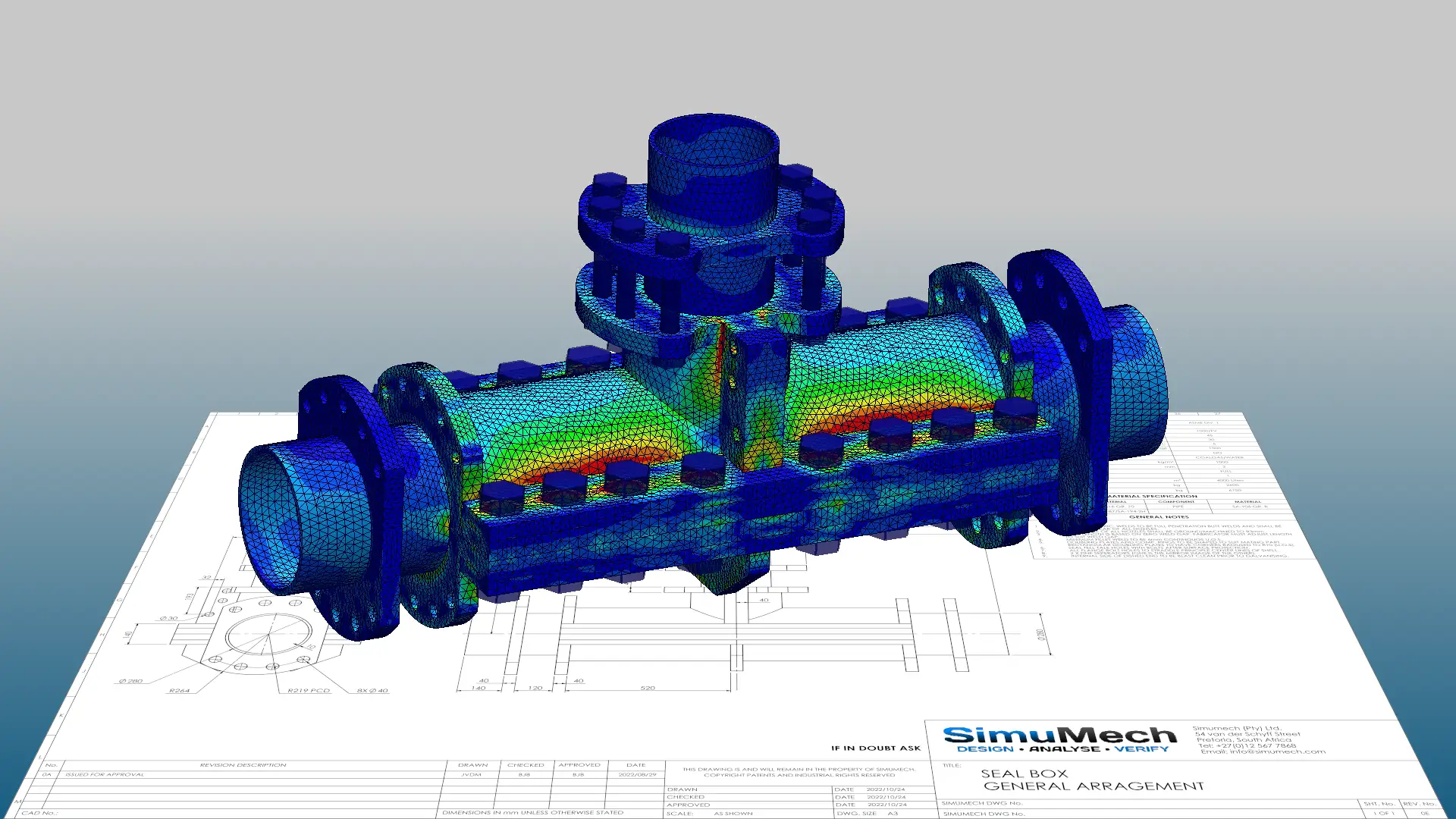The width and height of the screenshot is (1456, 819).
Task: Click the DESIGN ANALYSE VERIFY tagline
Action: 1062,749
